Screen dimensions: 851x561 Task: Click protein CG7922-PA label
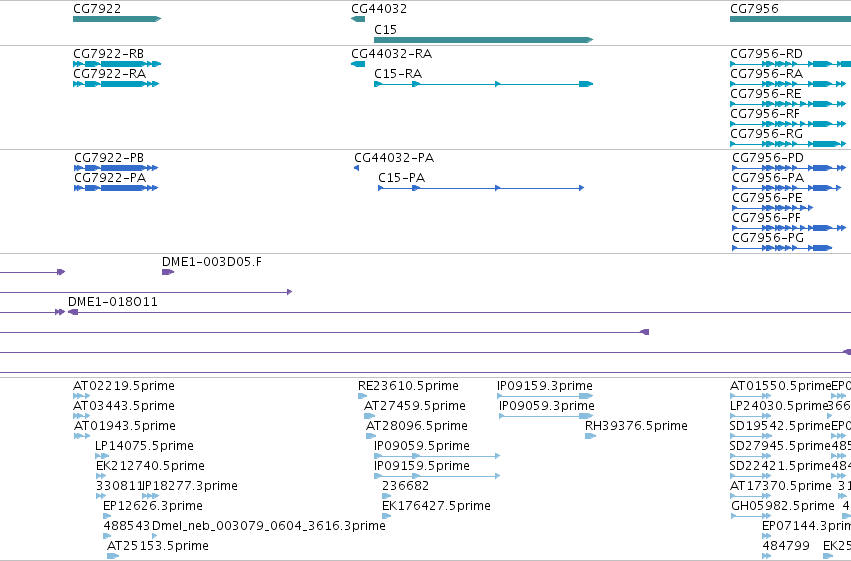tap(110, 178)
